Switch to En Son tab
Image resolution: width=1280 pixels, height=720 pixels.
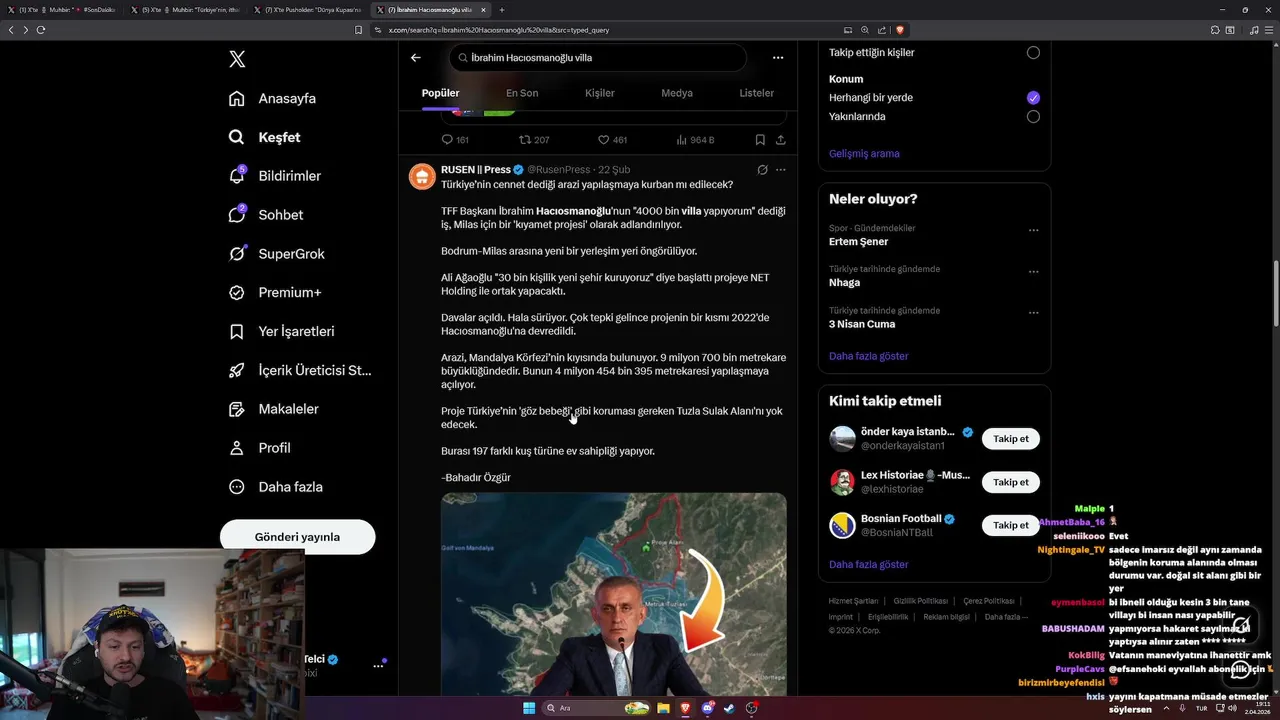(x=522, y=93)
